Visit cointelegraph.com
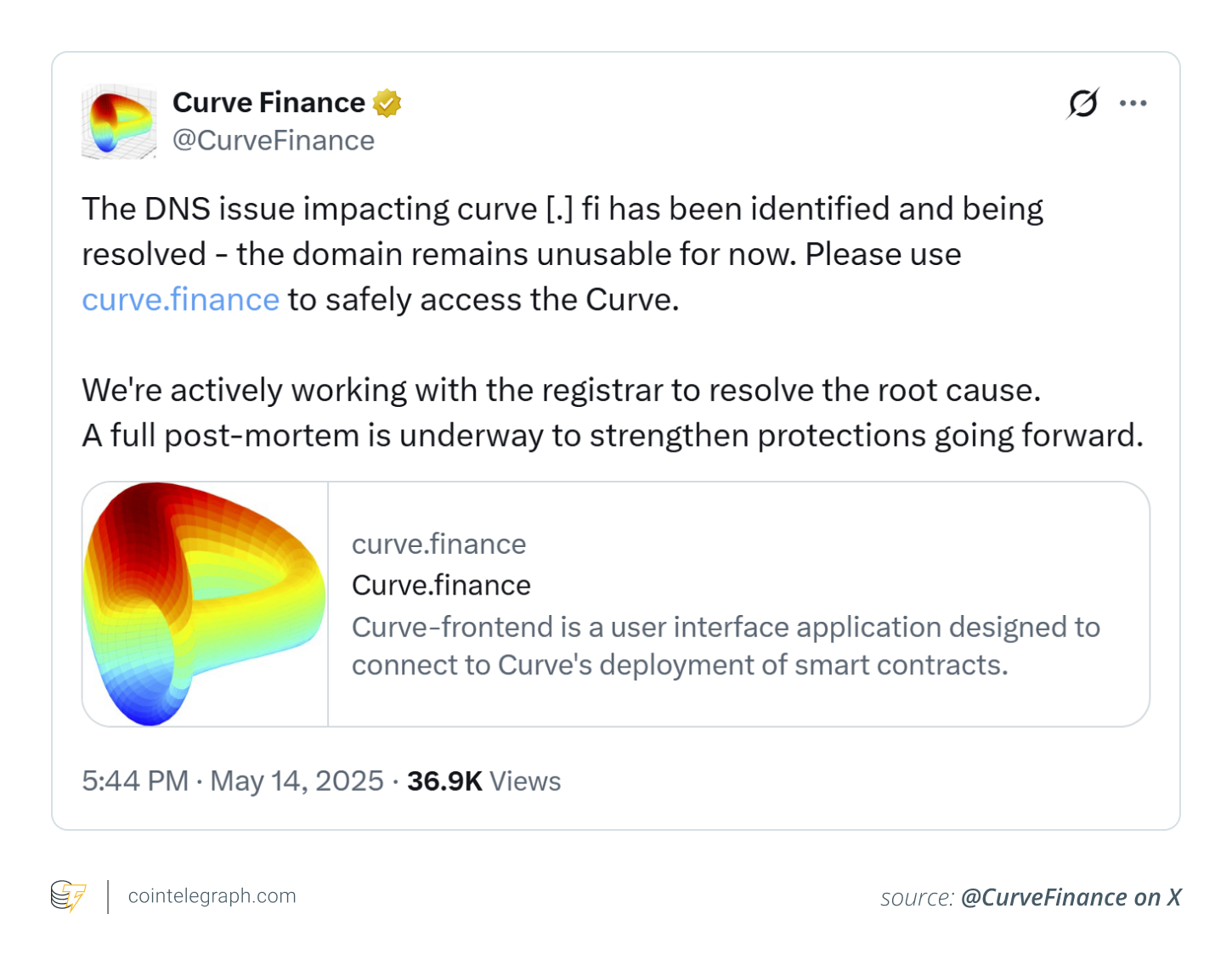 212,895
